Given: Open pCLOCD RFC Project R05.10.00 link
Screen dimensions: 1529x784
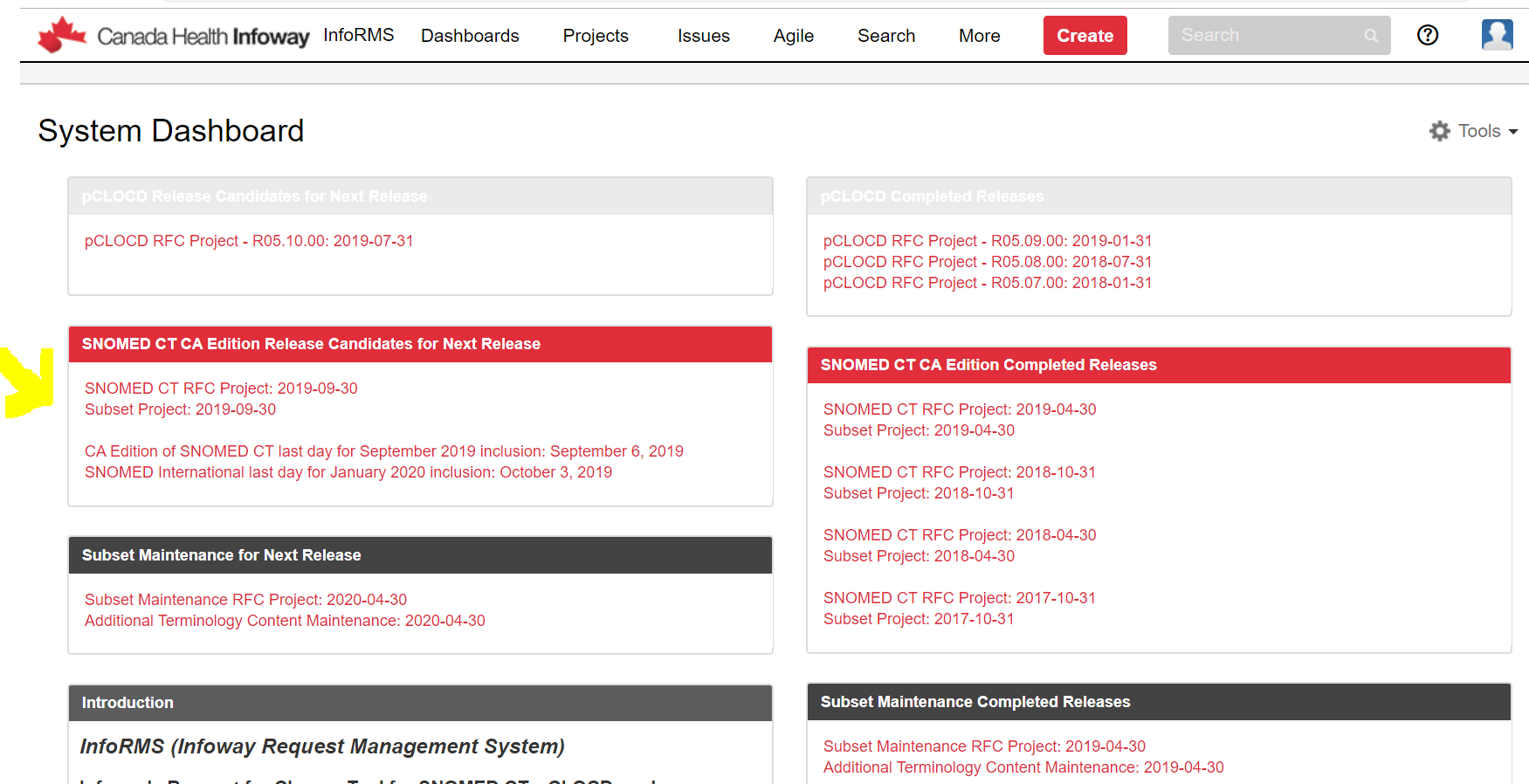Looking at the screenshot, I should (x=249, y=241).
